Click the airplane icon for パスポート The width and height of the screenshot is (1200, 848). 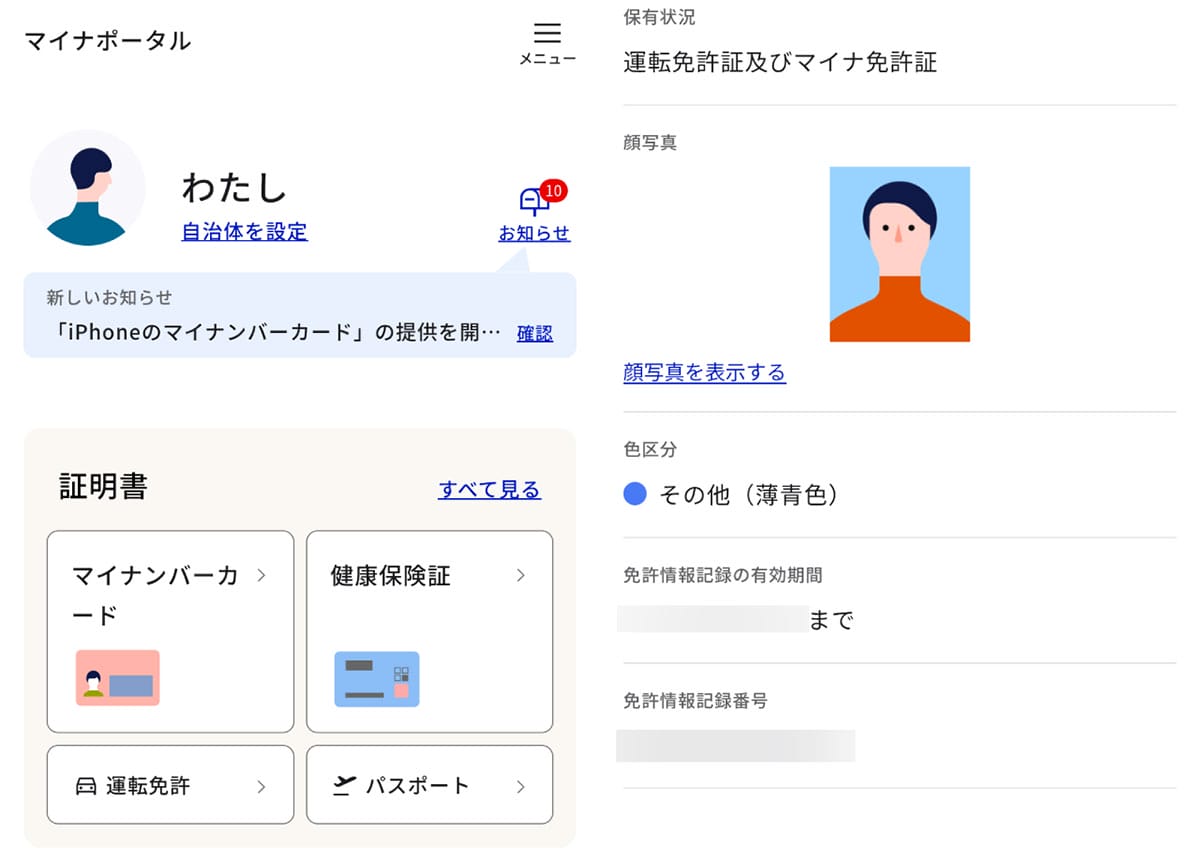[344, 786]
